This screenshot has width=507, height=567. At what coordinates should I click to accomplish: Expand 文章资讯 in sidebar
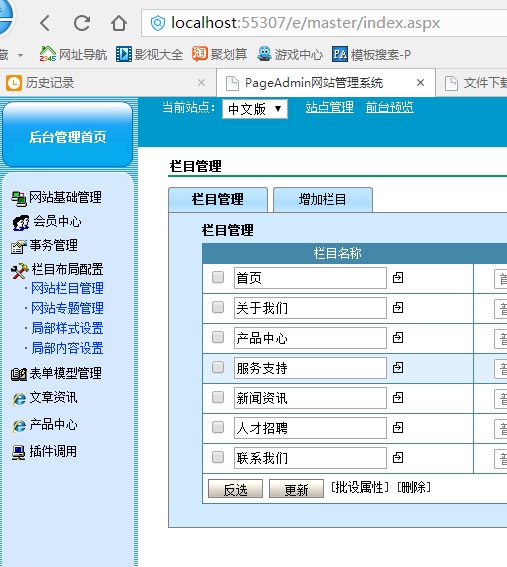(x=44, y=398)
